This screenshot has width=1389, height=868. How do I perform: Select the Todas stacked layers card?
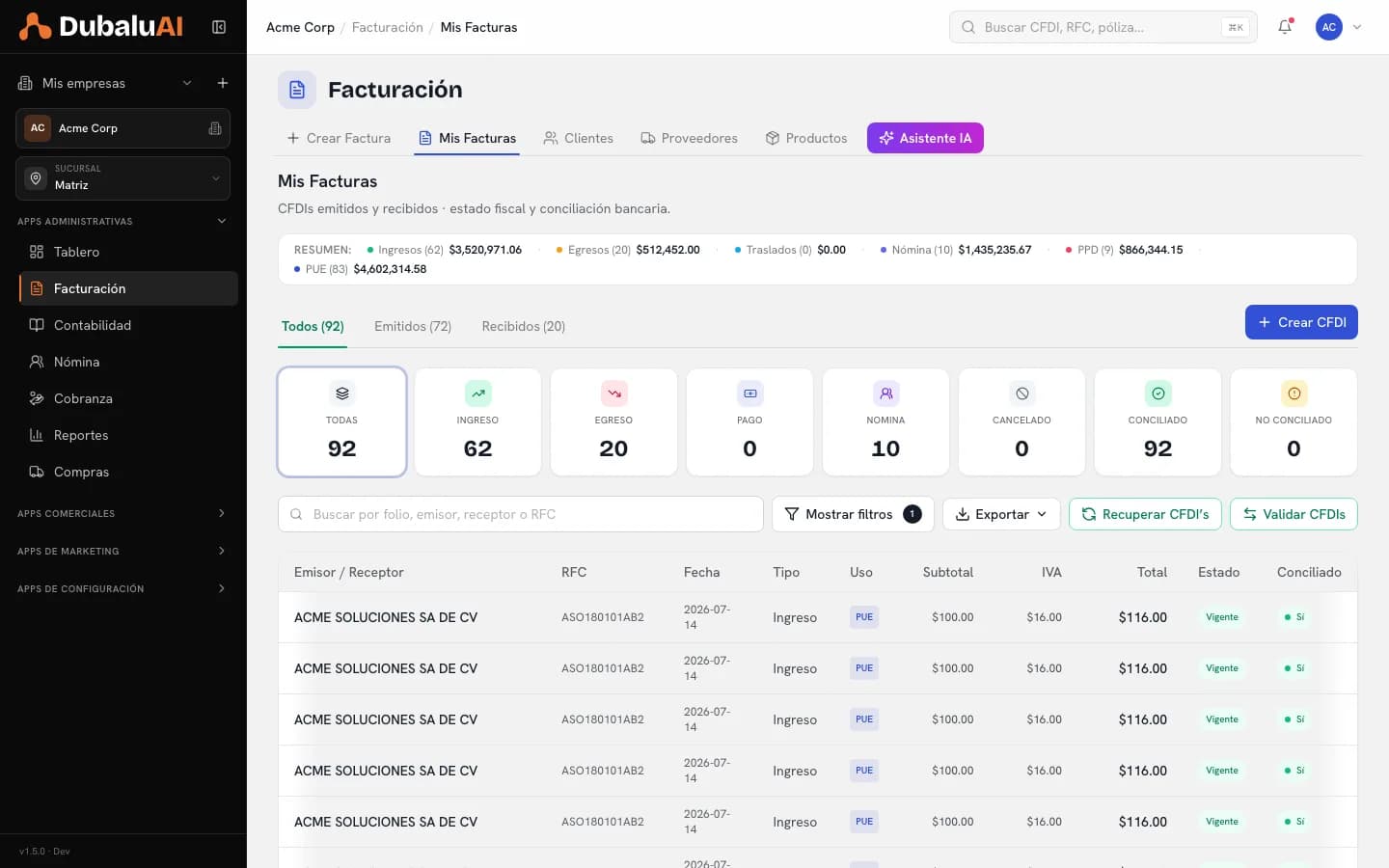(x=341, y=421)
